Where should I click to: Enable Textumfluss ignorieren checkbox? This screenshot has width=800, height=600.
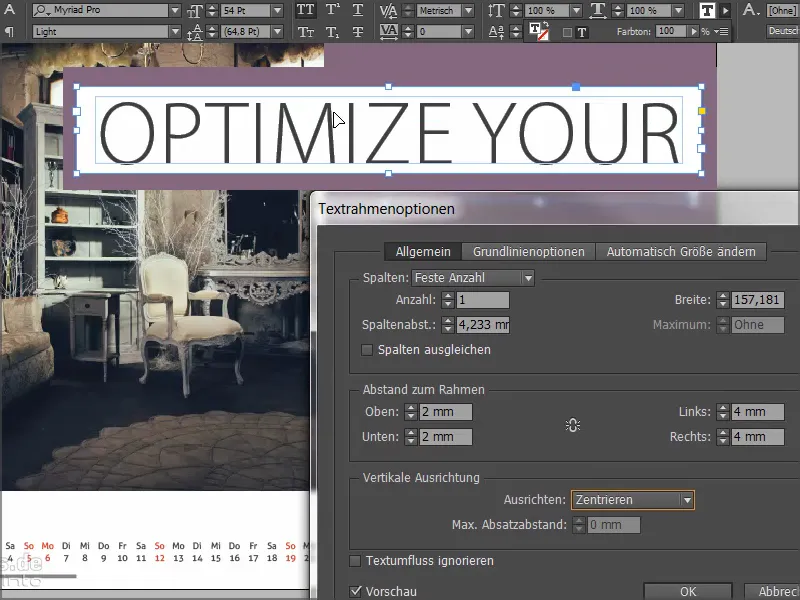point(355,561)
